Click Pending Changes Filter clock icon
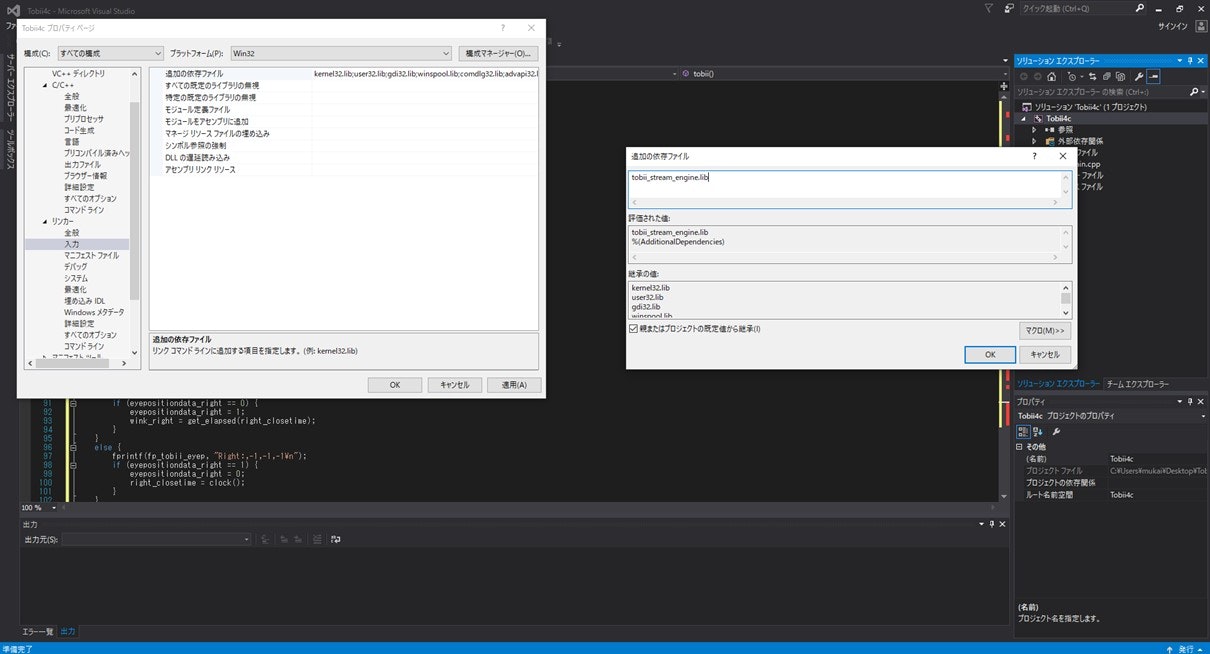Viewport: 1210px width, 654px height. tap(1073, 76)
